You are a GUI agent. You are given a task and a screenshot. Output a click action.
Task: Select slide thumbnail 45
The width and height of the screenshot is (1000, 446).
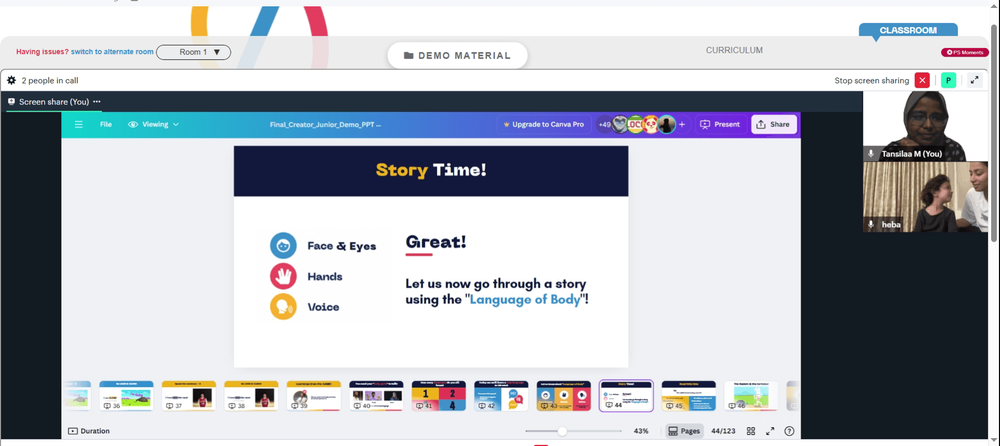pyautogui.click(x=689, y=396)
